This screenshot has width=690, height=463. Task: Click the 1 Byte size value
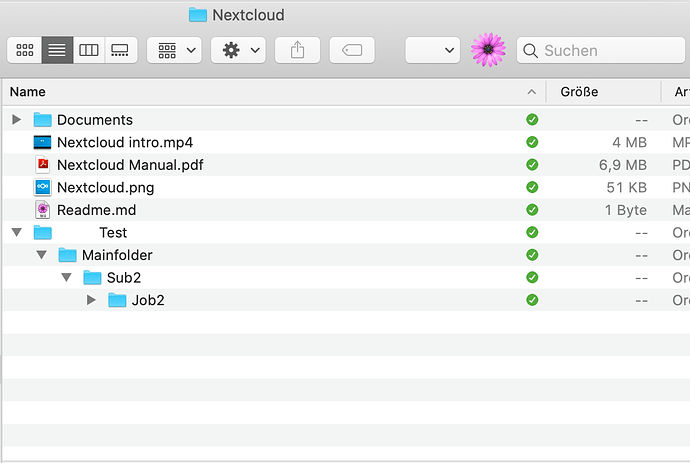626,210
